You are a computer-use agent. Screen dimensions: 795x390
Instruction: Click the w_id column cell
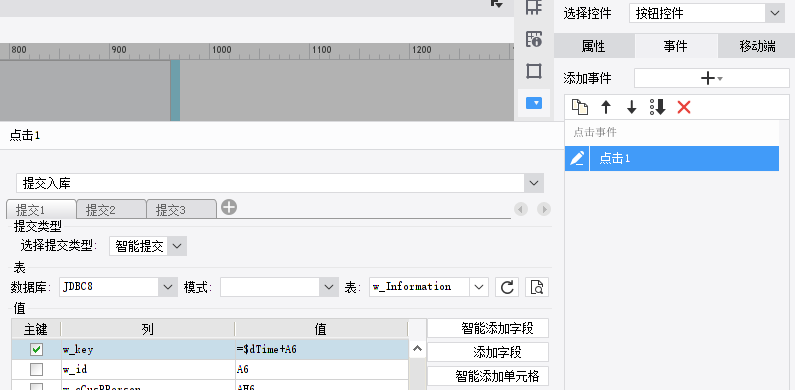point(148,369)
